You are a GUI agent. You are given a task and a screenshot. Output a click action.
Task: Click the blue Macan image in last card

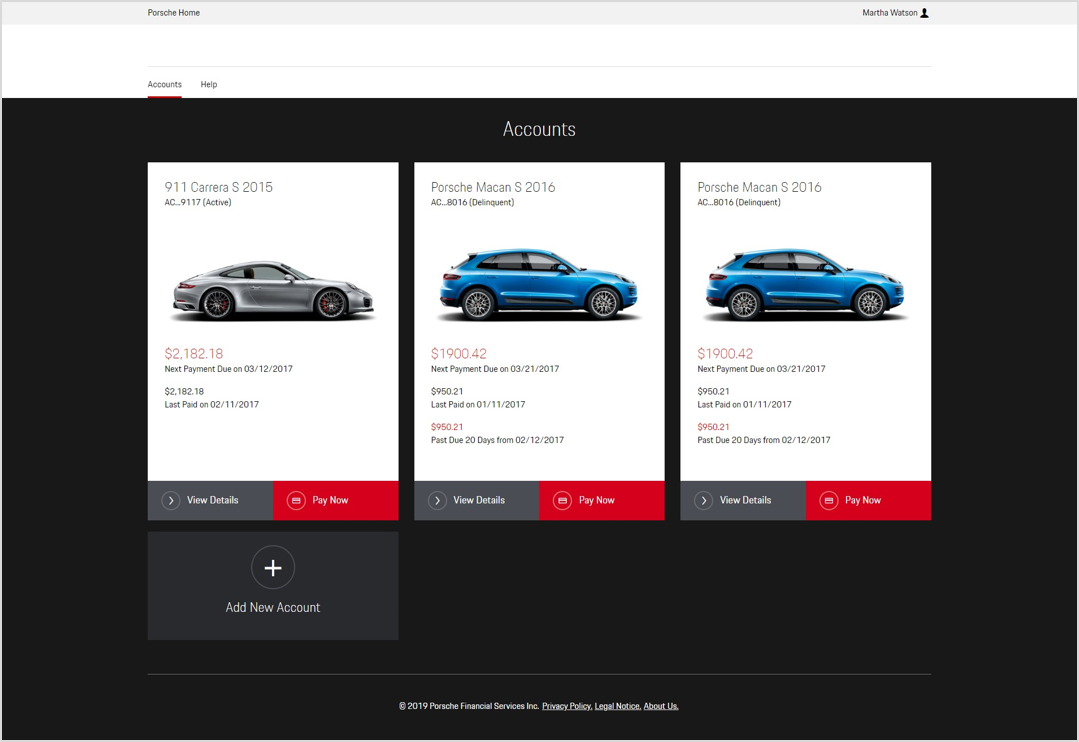click(805, 285)
